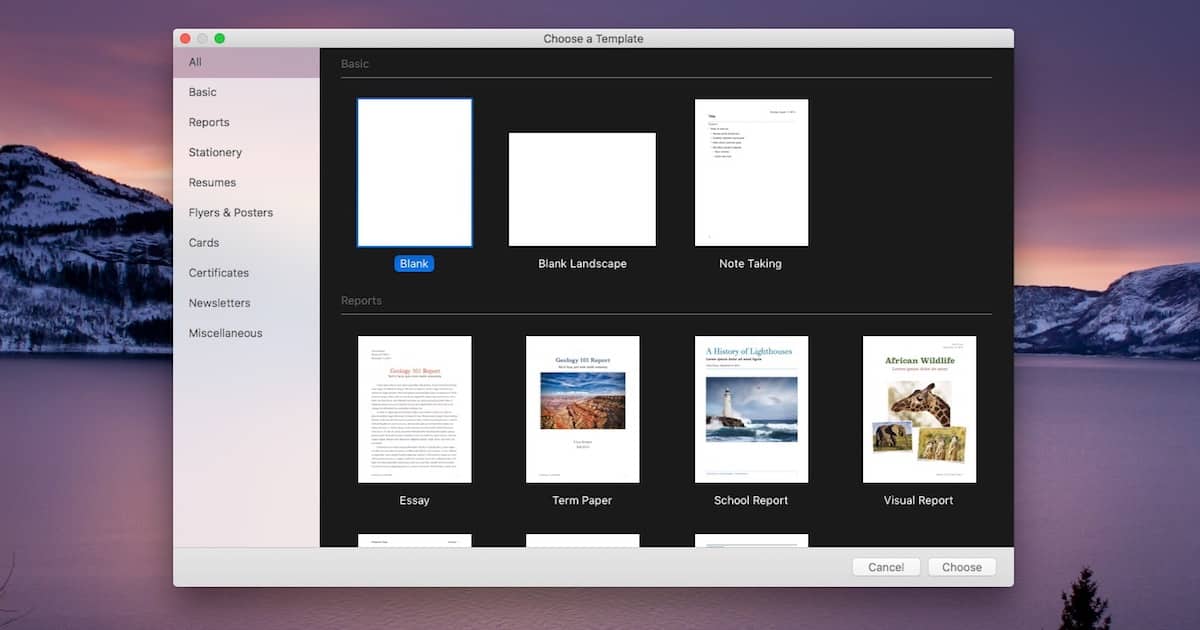
Task: Switch to the Basic category
Action: coord(203,92)
